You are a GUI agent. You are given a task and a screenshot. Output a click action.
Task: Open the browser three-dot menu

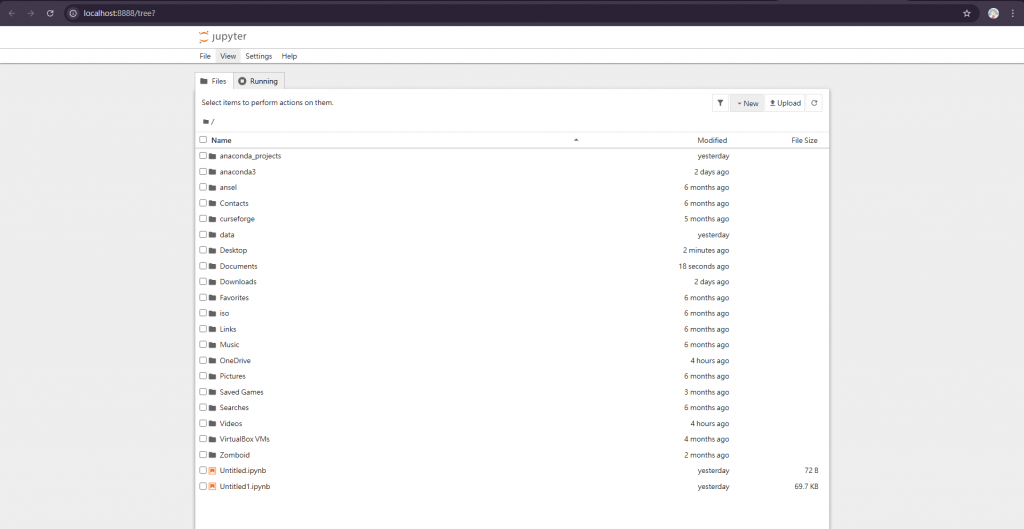[1012, 13]
